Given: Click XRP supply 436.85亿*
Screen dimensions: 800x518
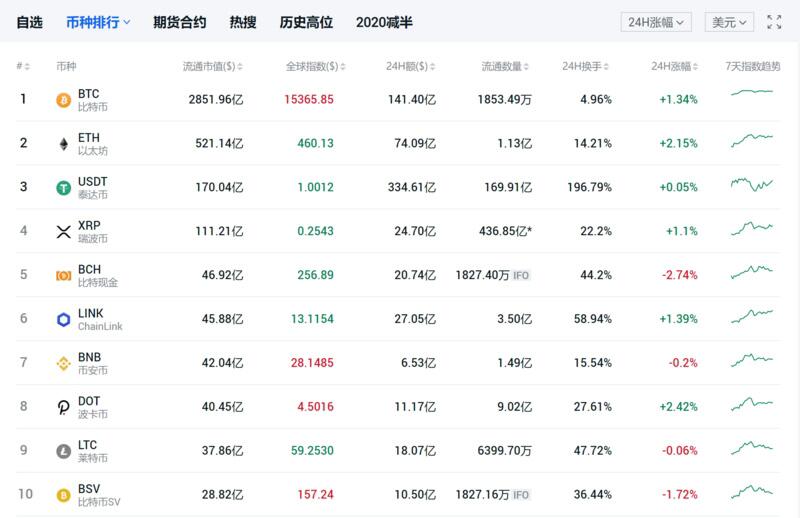Looking at the screenshot, I should click(x=505, y=231).
